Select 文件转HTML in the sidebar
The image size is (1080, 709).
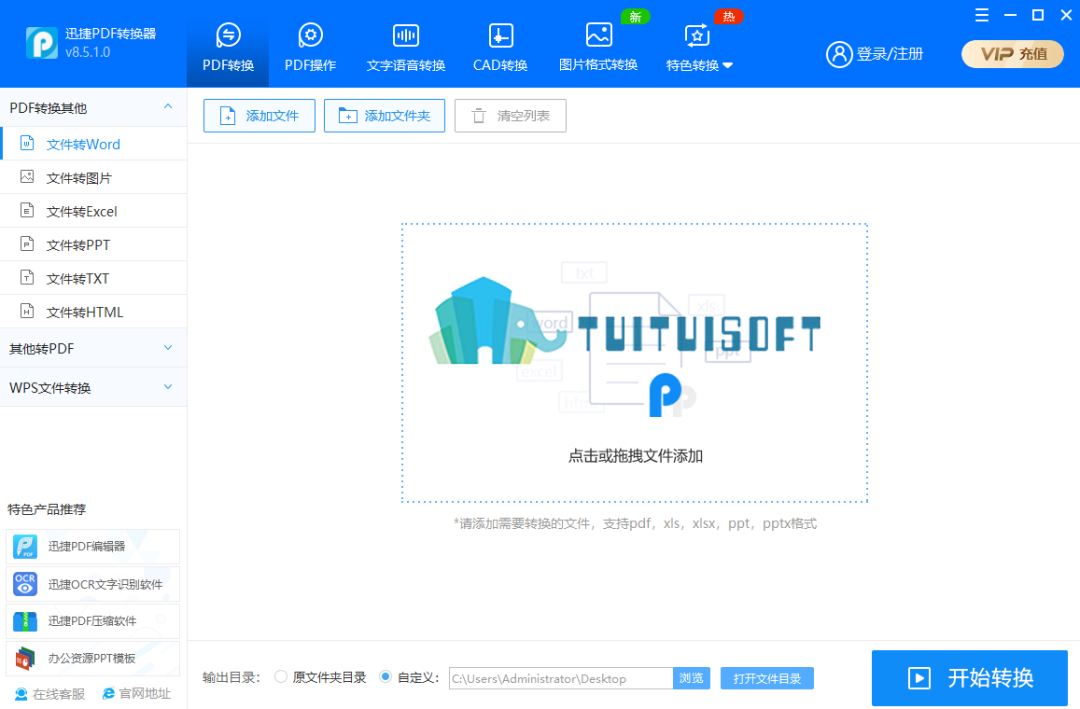point(94,312)
